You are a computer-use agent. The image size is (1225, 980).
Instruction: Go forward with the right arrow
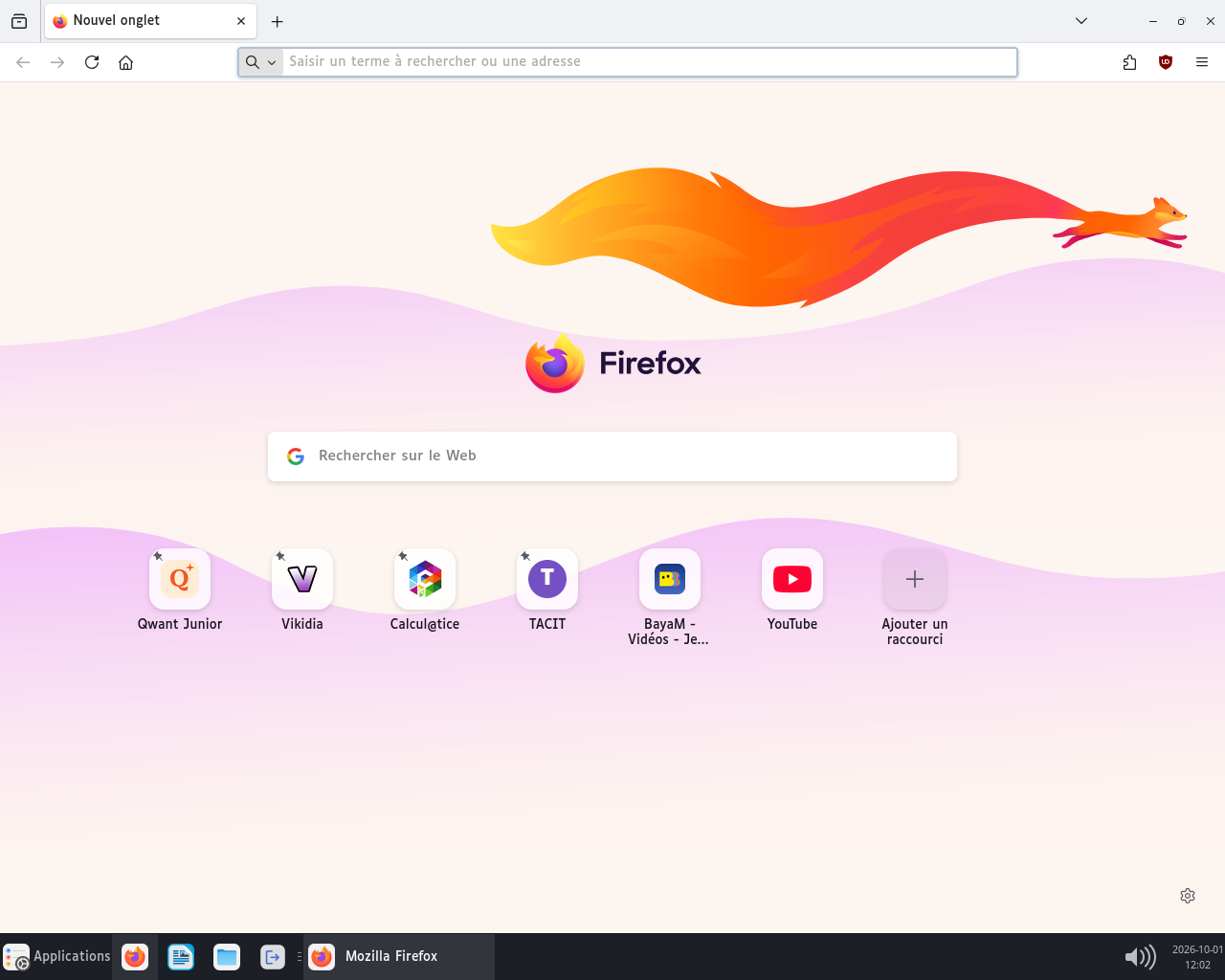pyautogui.click(x=57, y=62)
